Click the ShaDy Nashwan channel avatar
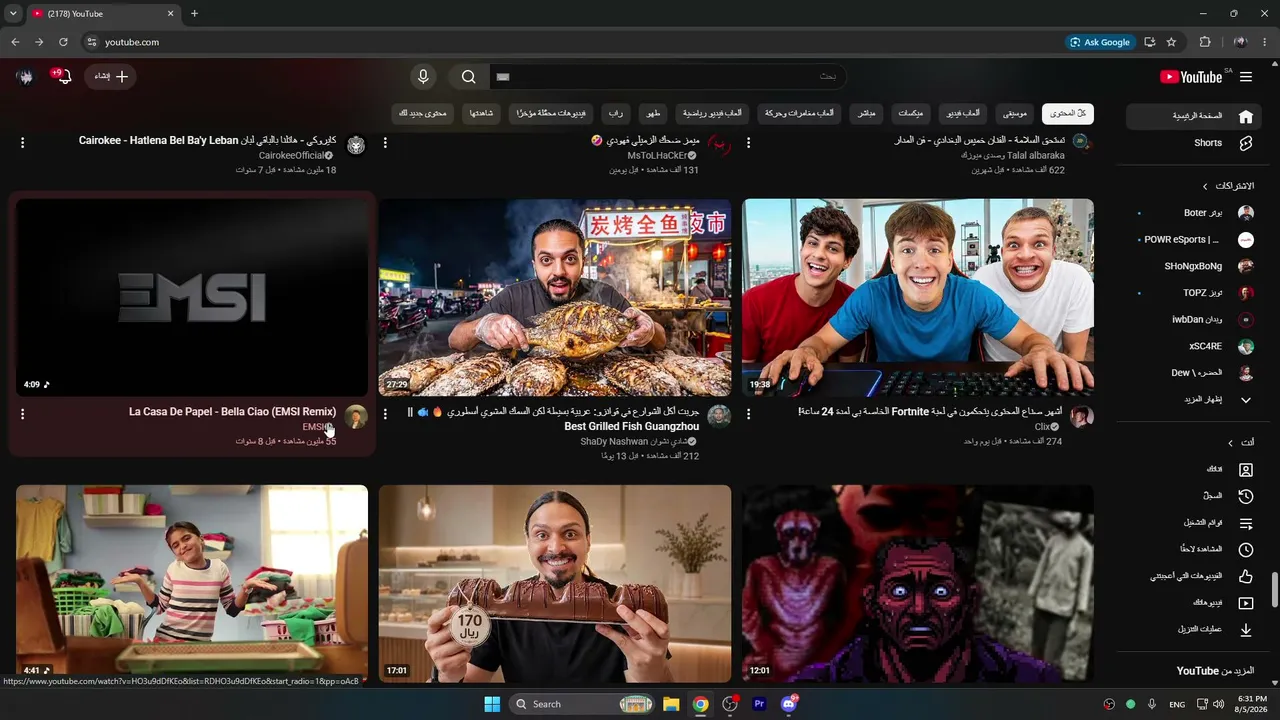Image resolution: width=1280 pixels, height=720 pixels. (x=719, y=417)
